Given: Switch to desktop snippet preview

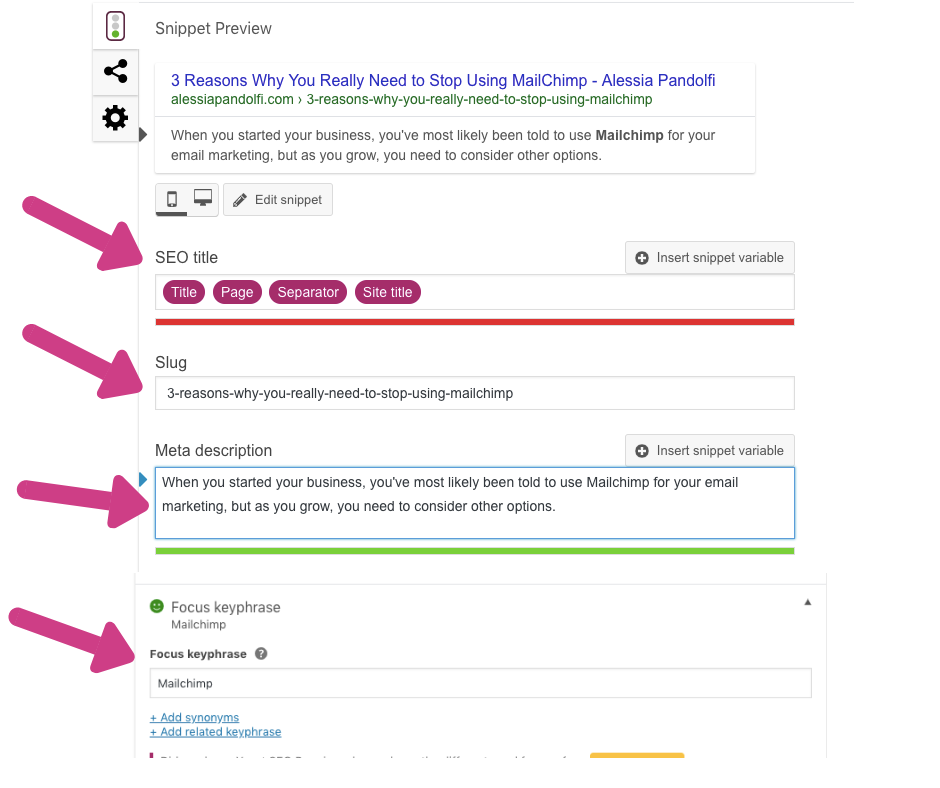Looking at the screenshot, I should (202, 199).
